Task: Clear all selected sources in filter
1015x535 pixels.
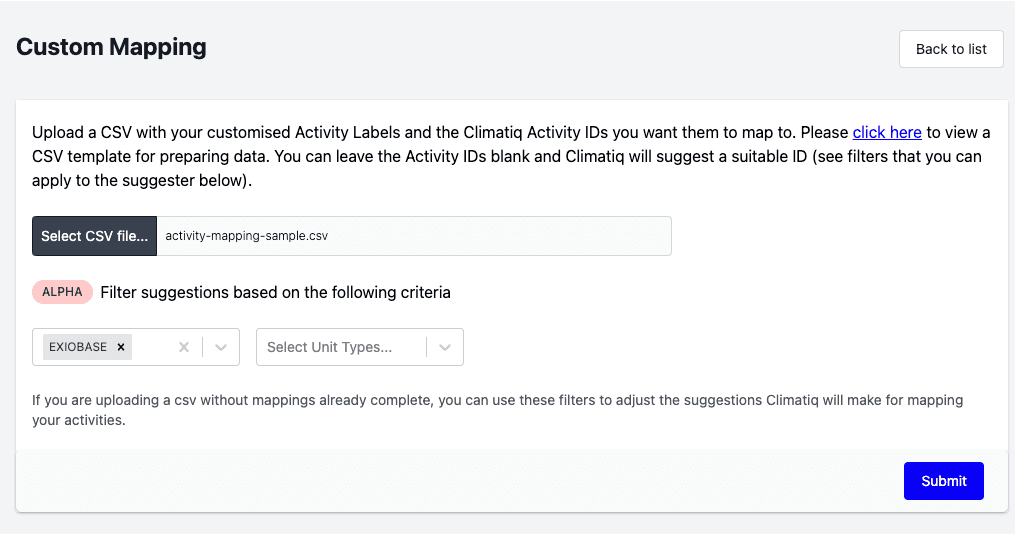Action: coord(183,347)
